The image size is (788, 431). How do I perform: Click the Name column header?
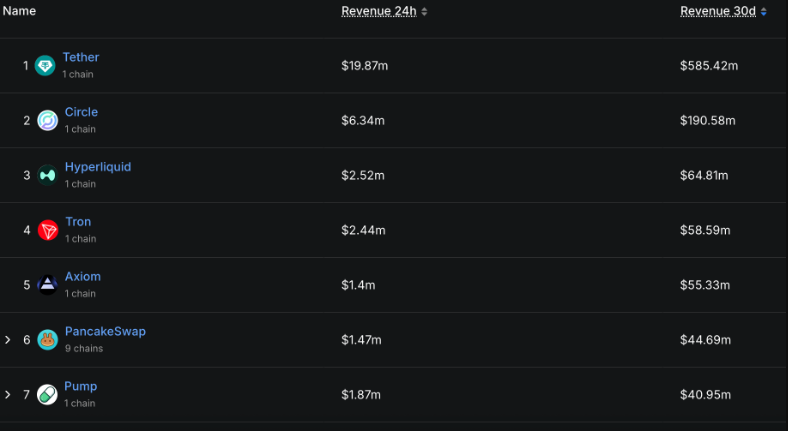(x=20, y=11)
